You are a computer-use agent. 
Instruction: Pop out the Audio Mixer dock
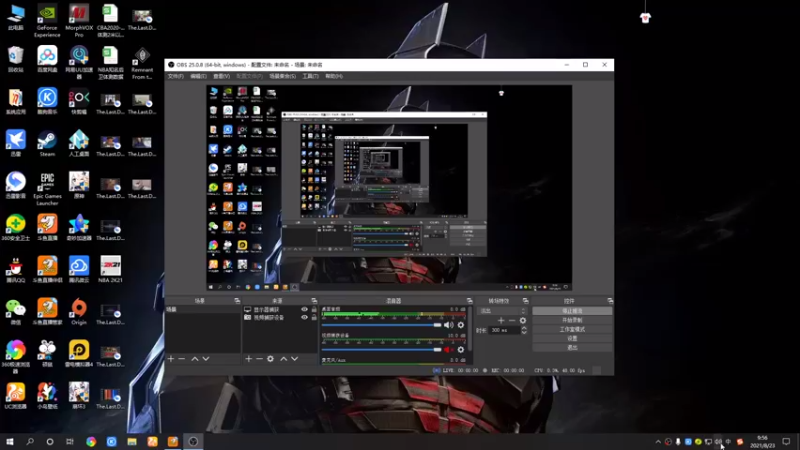click(x=469, y=301)
